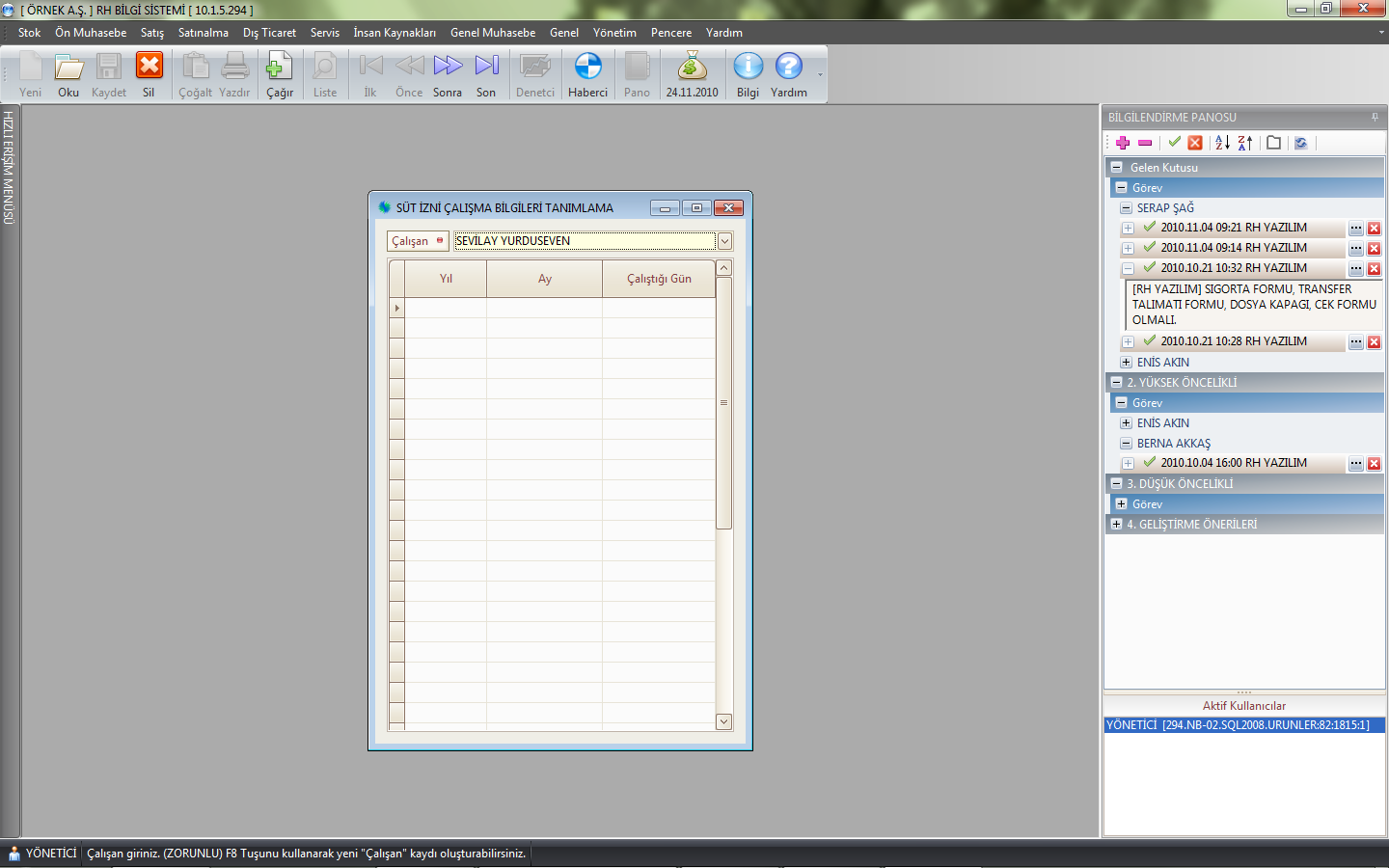Open the Çalışan employee dropdown arrow
This screenshot has width=1389, height=868.
click(724, 241)
